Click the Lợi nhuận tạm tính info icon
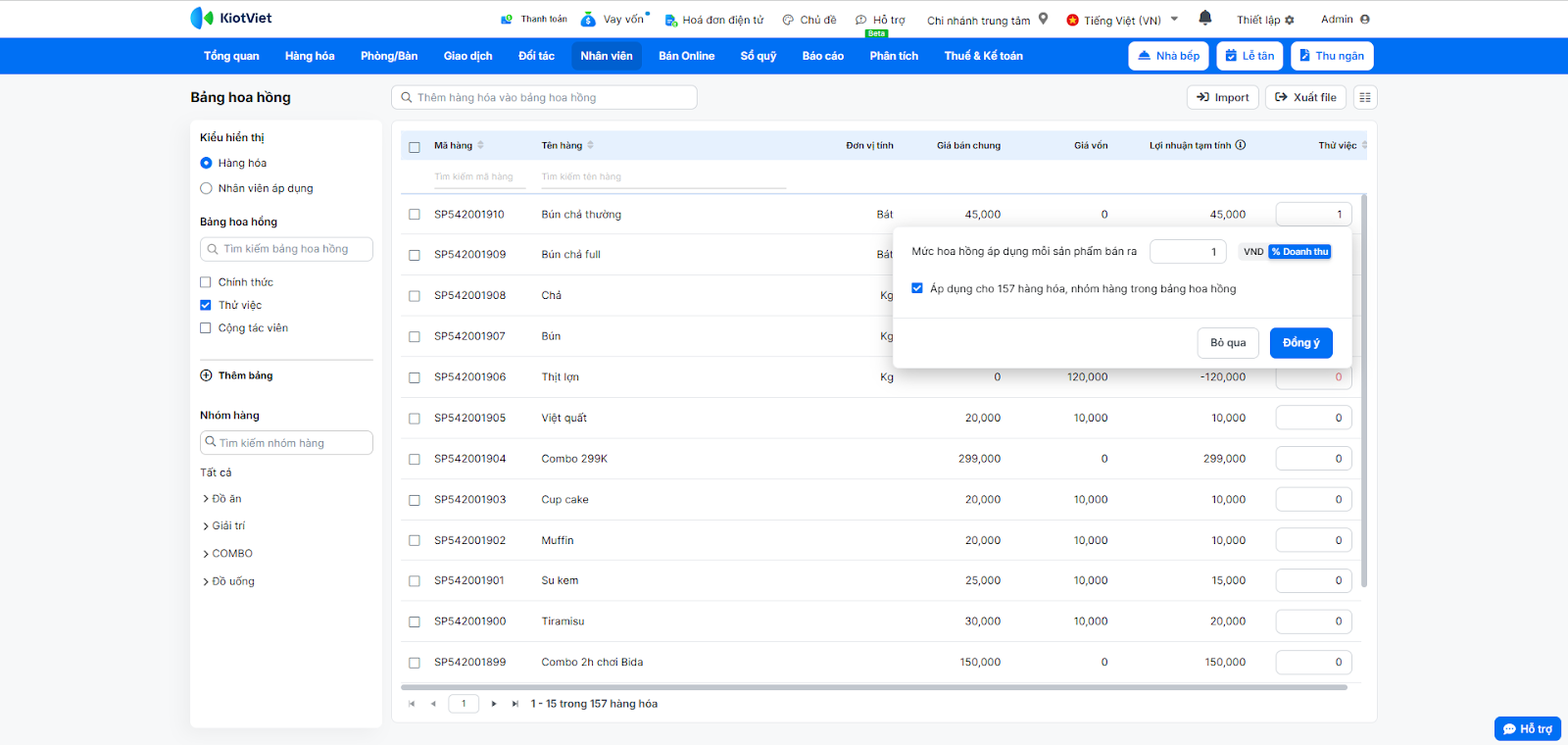Screen dimensions: 1568x745 click(x=1241, y=145)
